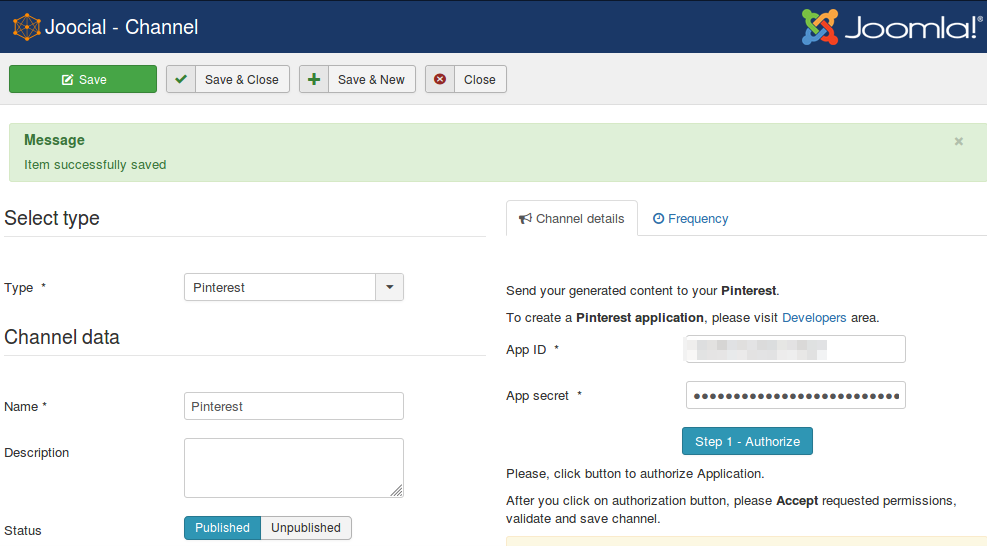Open the Type dropdown showing Pinterest
This screenshot has width=987, height=546.
[x=293, y=287]
